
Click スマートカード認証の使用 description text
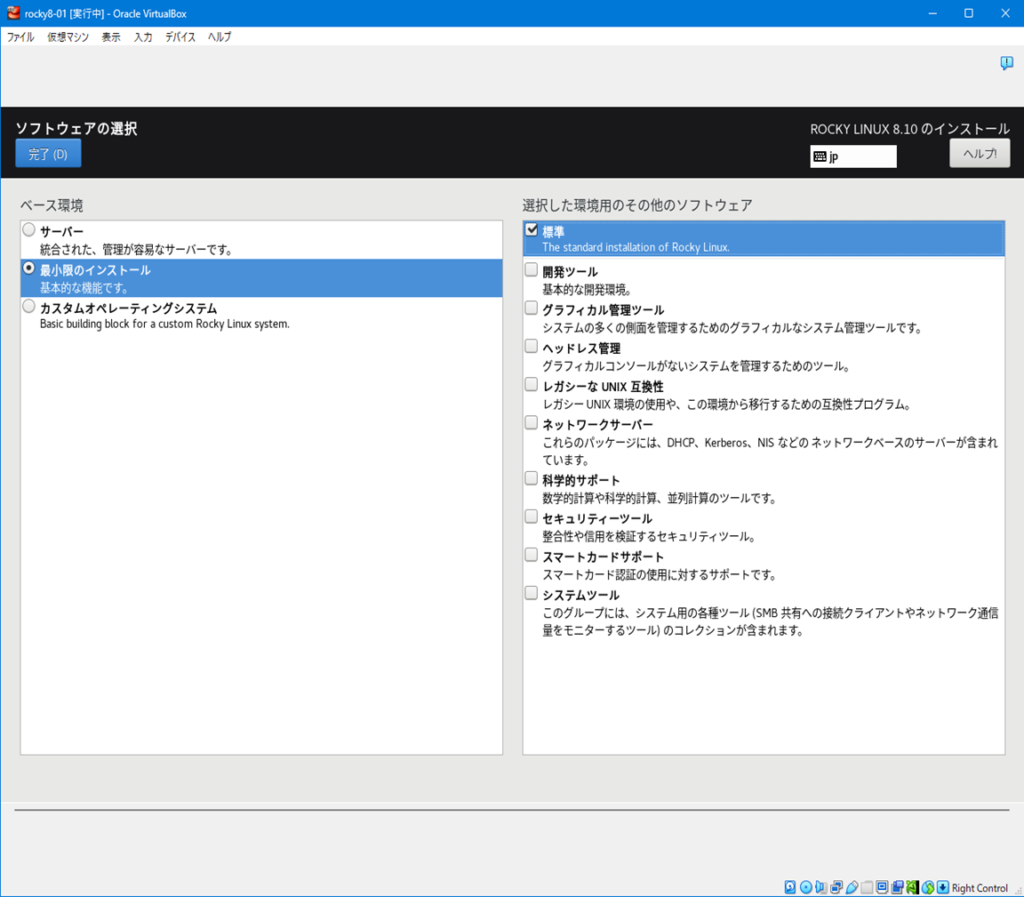coord(660,575)
